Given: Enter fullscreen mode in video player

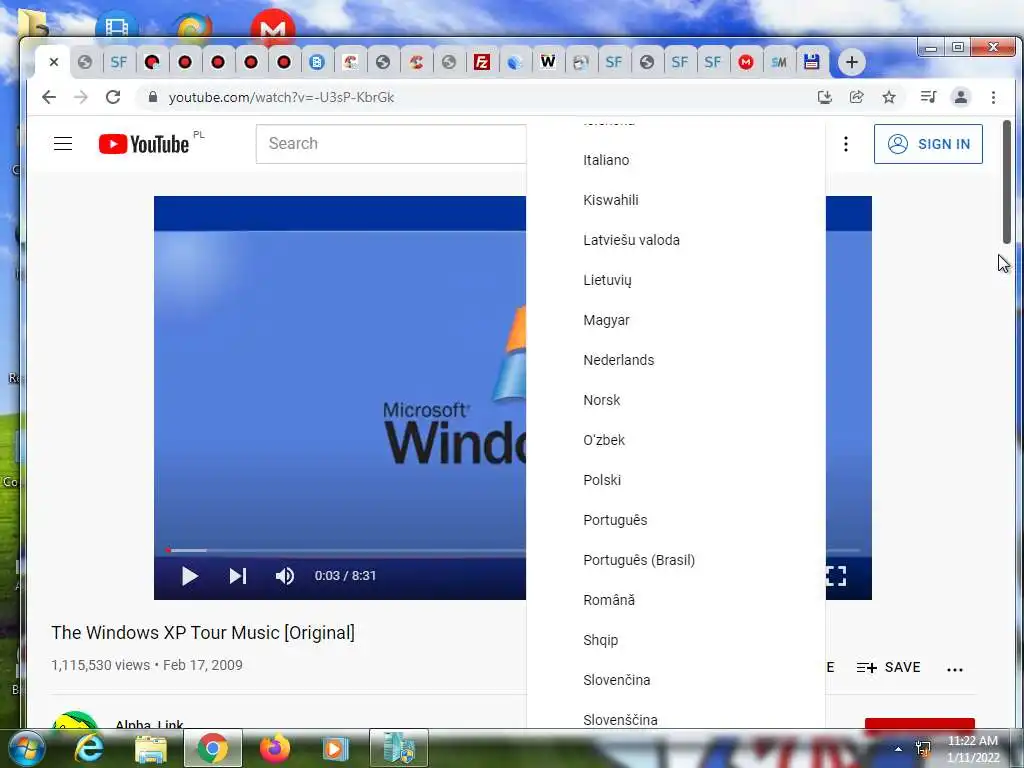Looking at the screenshot, I should [836, 576].
